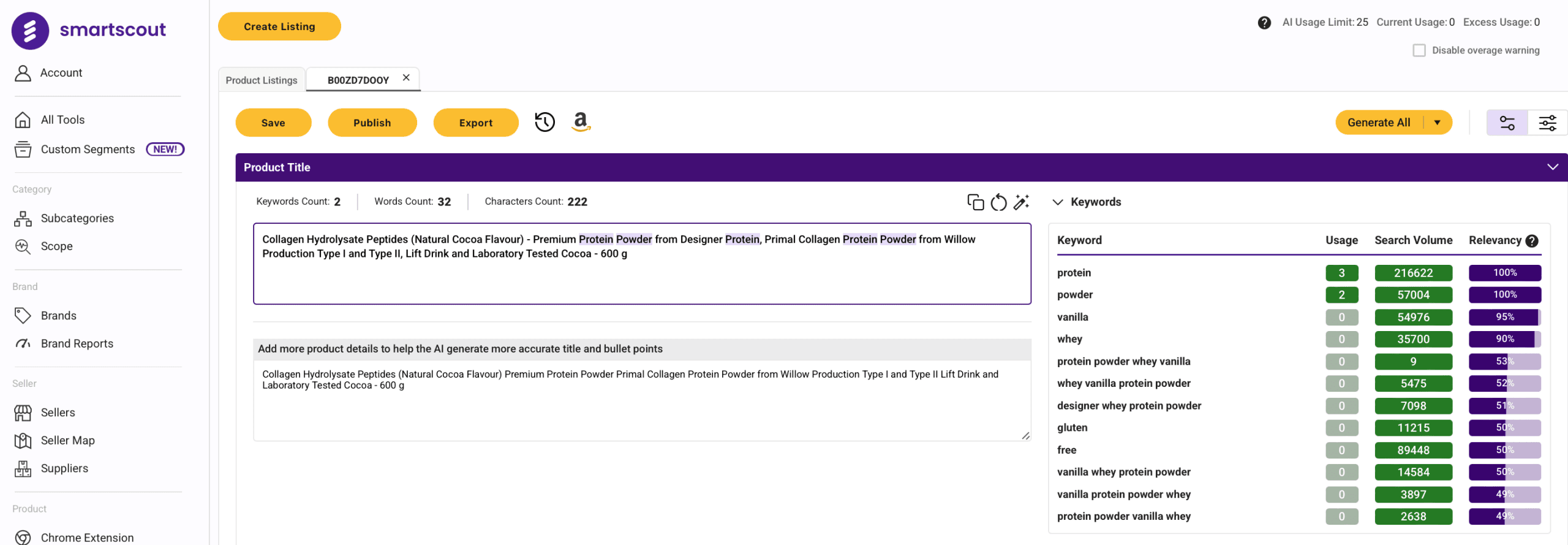Screen dimensions: 1568x545
Task: Click the version history clock icon
Action: point(544,122)
